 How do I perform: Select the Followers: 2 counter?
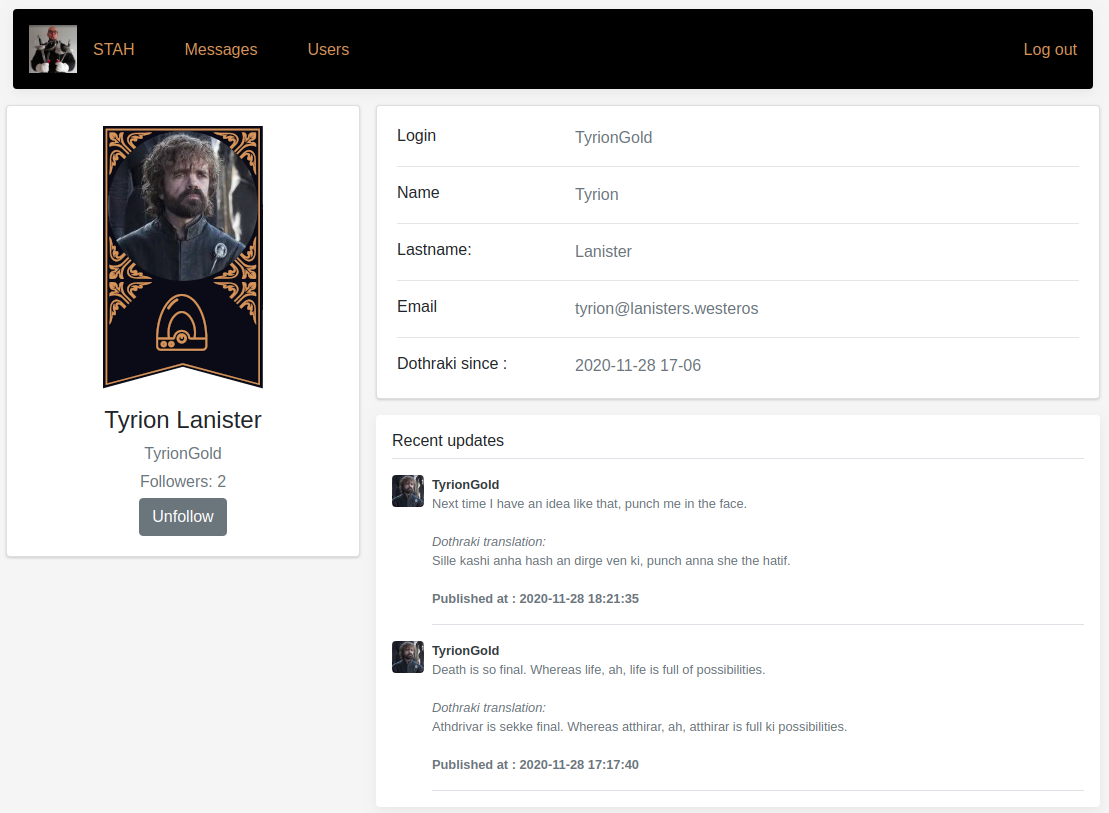(183, 481)
